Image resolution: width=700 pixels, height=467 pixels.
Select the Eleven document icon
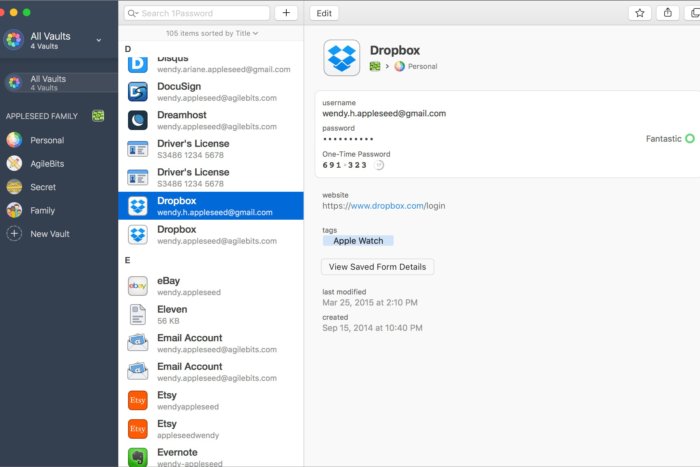pyautogui.click(x=138, y=314)
